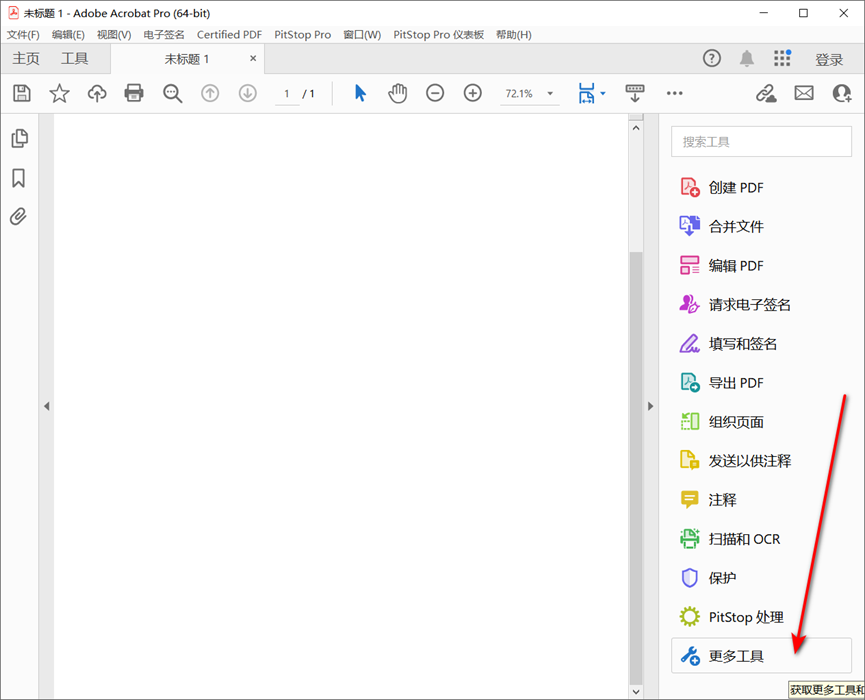Click the scrollbar down arrow
Image resolution: width=865 pixels, height=700 pixels.
click(636, 691)
